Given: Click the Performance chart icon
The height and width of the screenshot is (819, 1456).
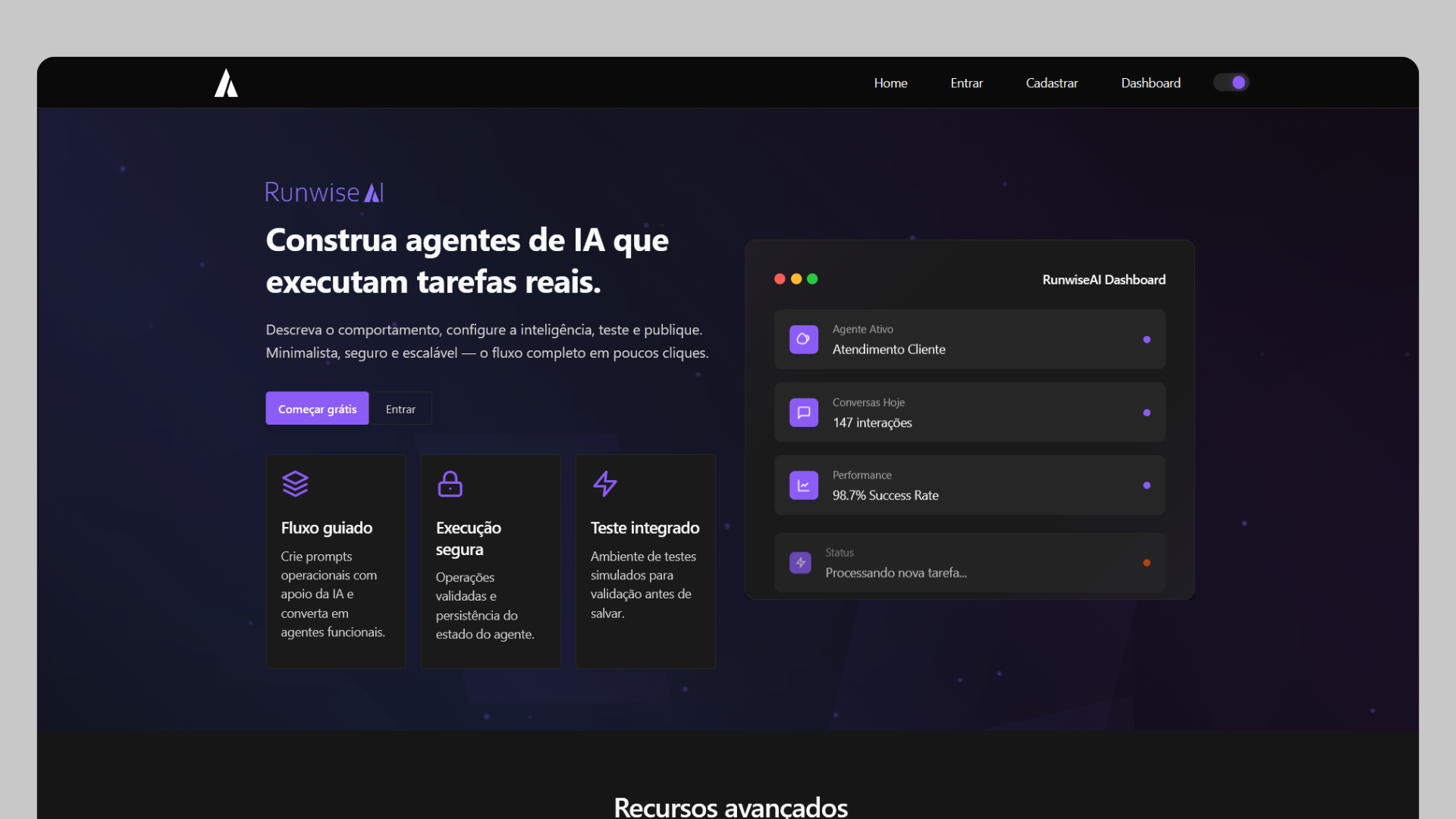Looking at the screenshot, I should pos(803,485).
